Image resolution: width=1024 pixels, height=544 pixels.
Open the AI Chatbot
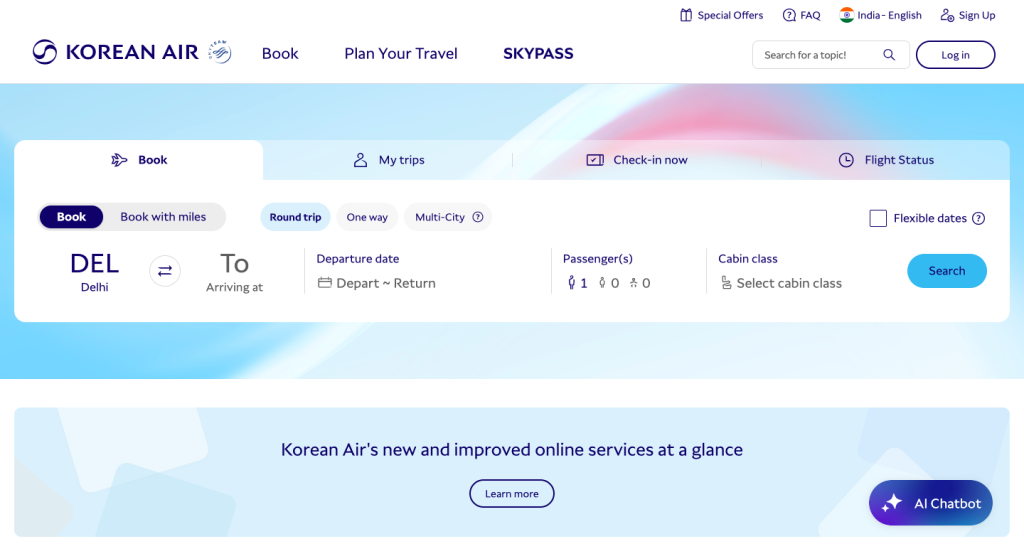pyautogui.click(x=930, y=503)
